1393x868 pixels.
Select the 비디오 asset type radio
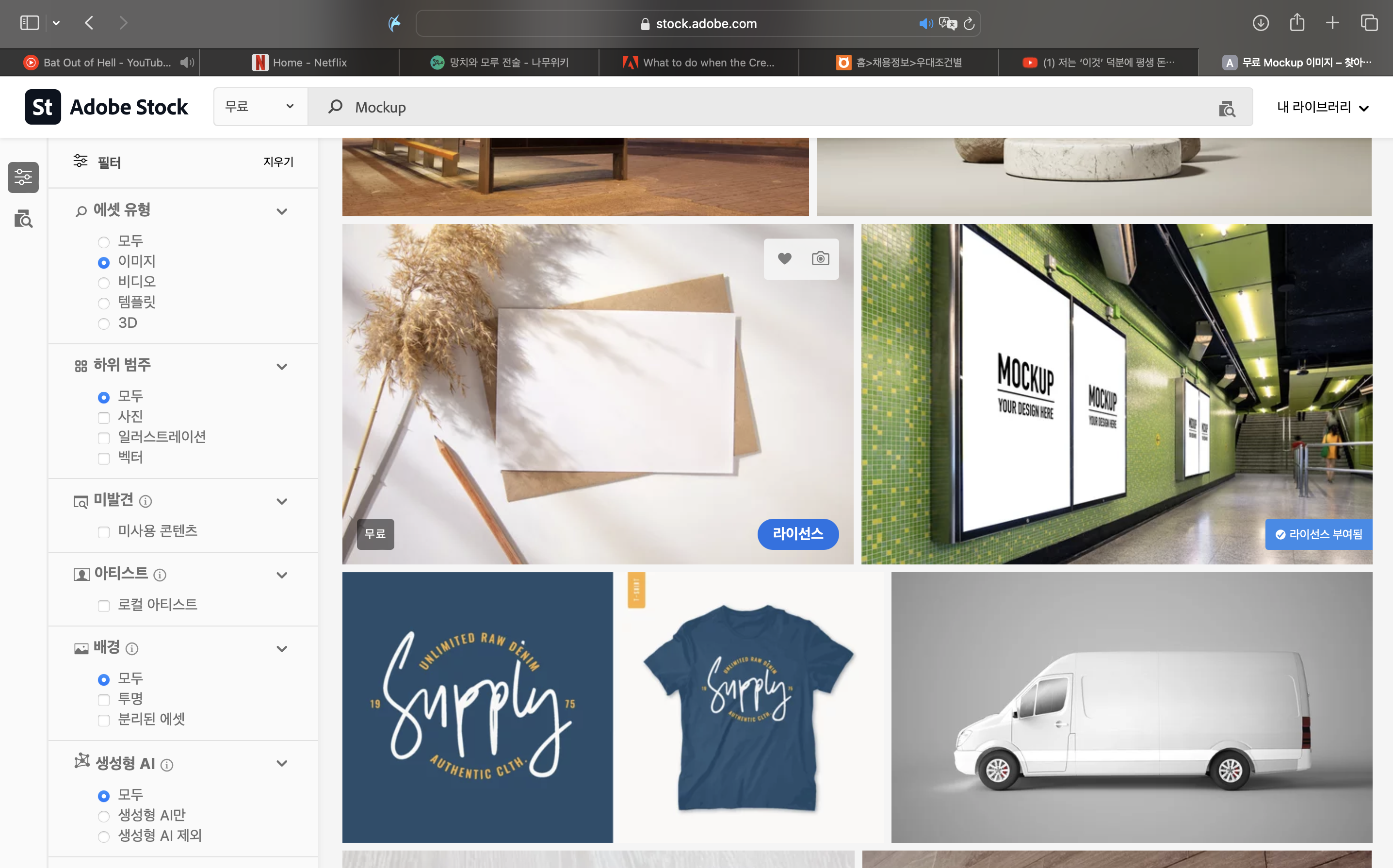104,283
